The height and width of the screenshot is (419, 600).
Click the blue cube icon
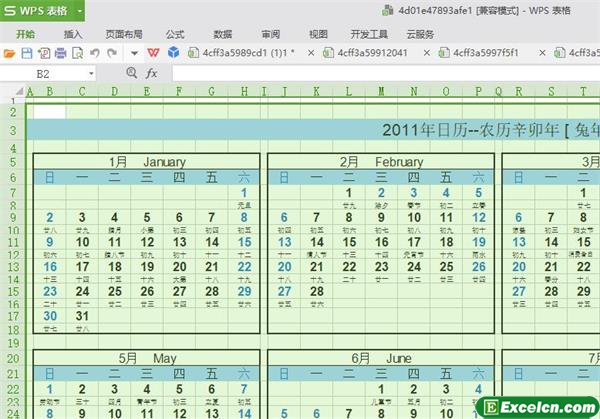pos(173,52)
